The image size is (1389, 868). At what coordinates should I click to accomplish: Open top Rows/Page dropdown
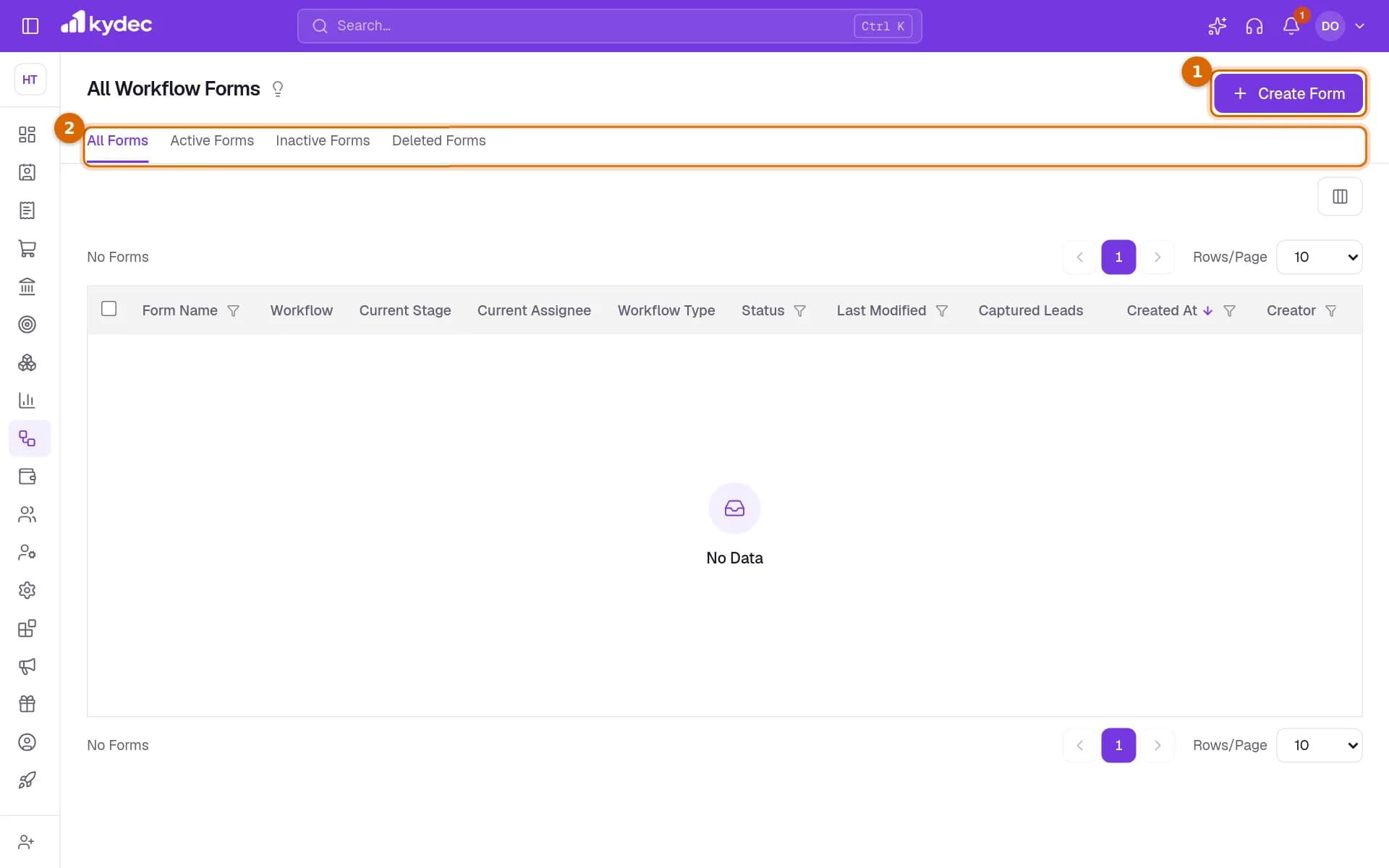1320,257
